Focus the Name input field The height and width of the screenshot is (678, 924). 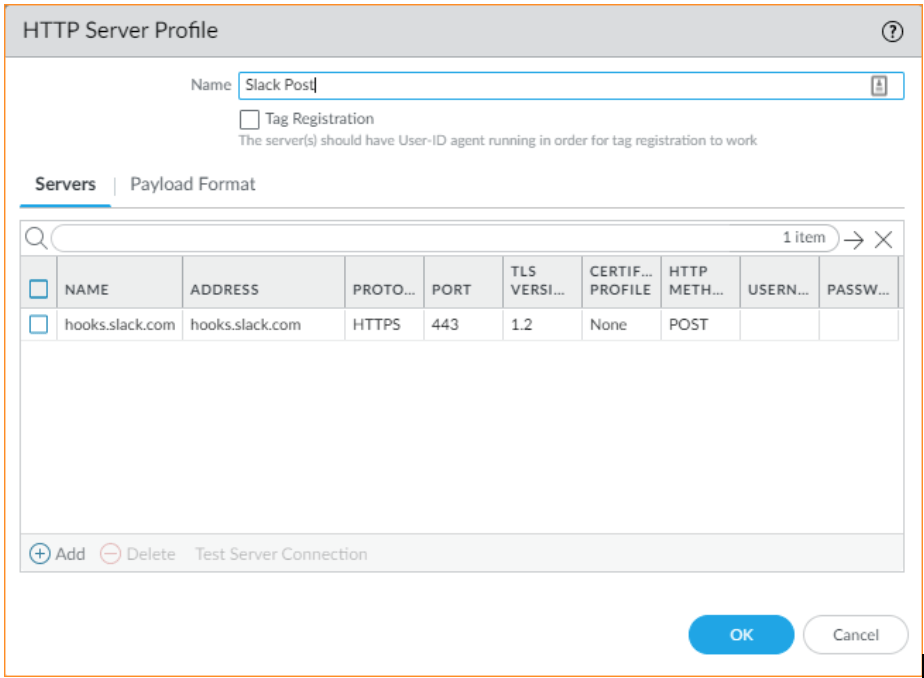[x=570, y=86]
